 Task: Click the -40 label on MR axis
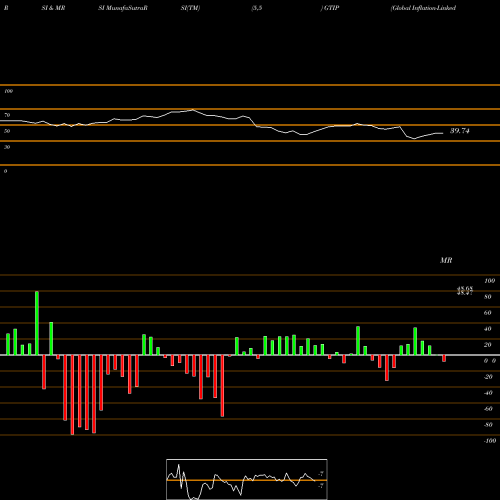click(488, 393)
